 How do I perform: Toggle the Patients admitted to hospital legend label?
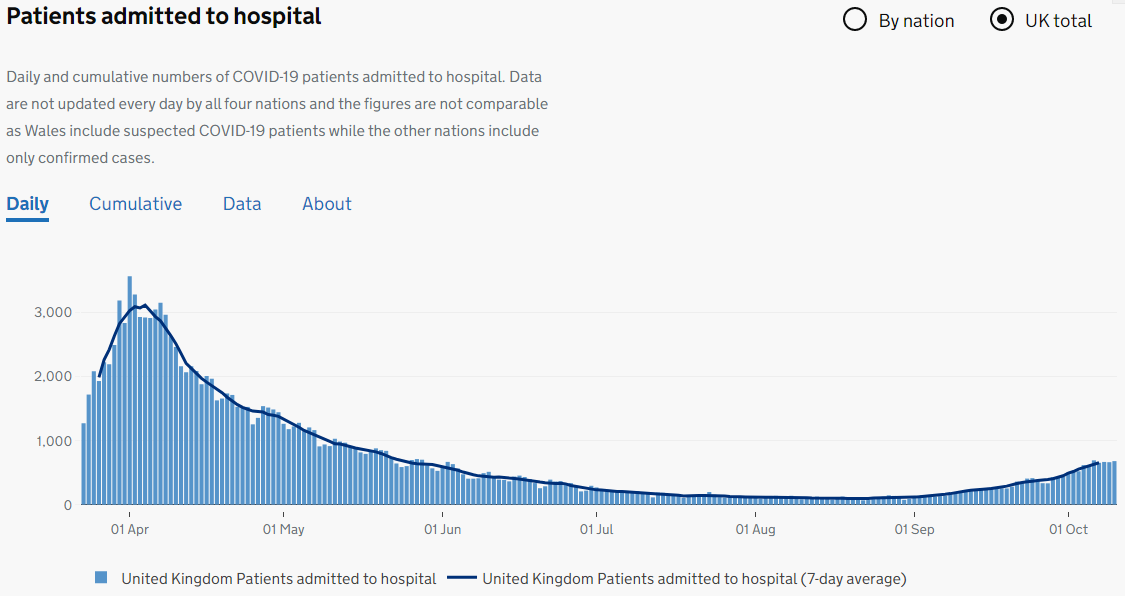(x=279, y=578)
